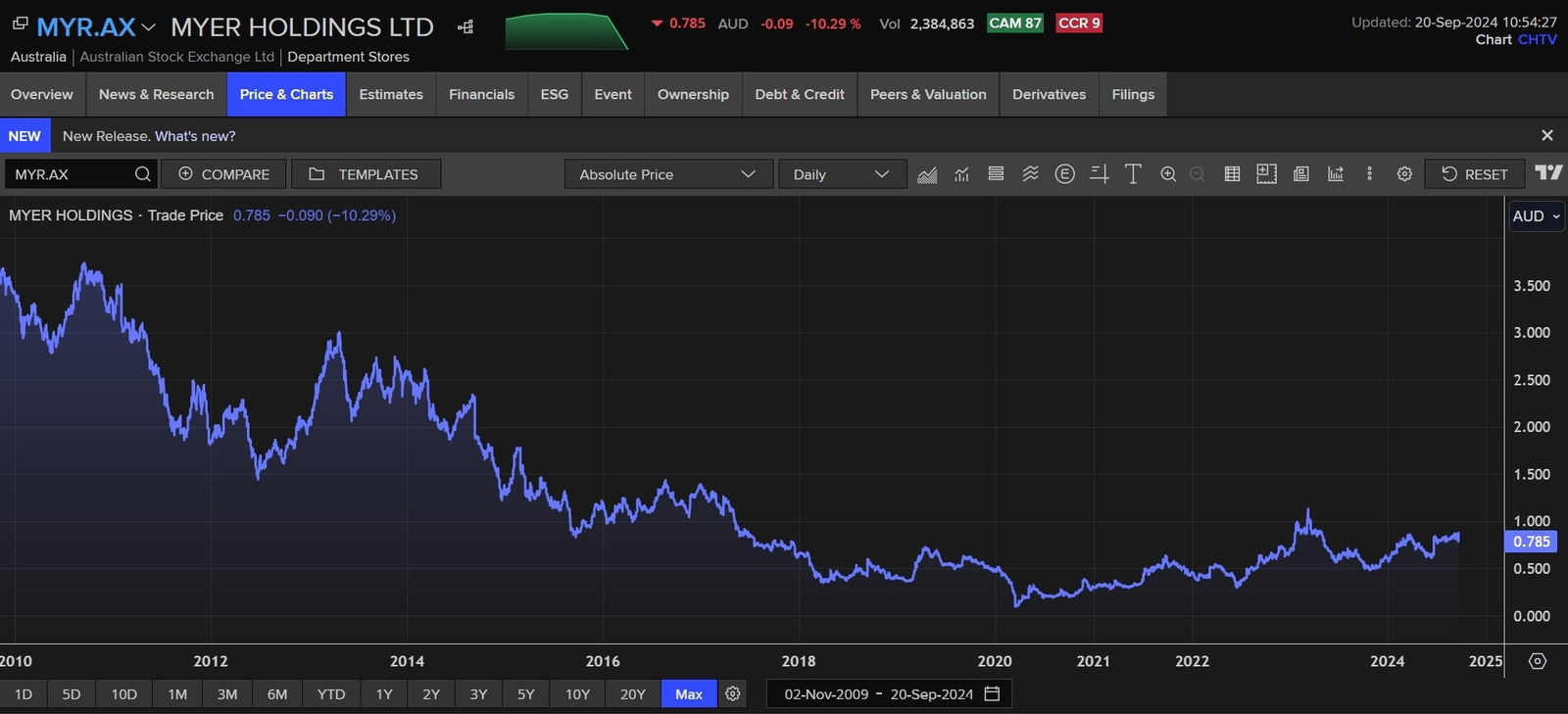Open the AUD currency dropdown
The image size is (1568, 714).
click(x=1537, y=215)
